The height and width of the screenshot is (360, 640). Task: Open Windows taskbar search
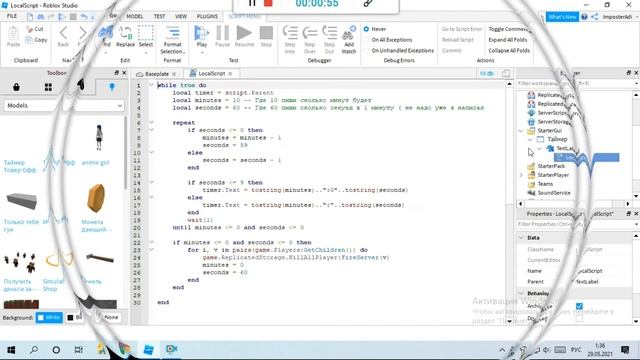(33, 350)
